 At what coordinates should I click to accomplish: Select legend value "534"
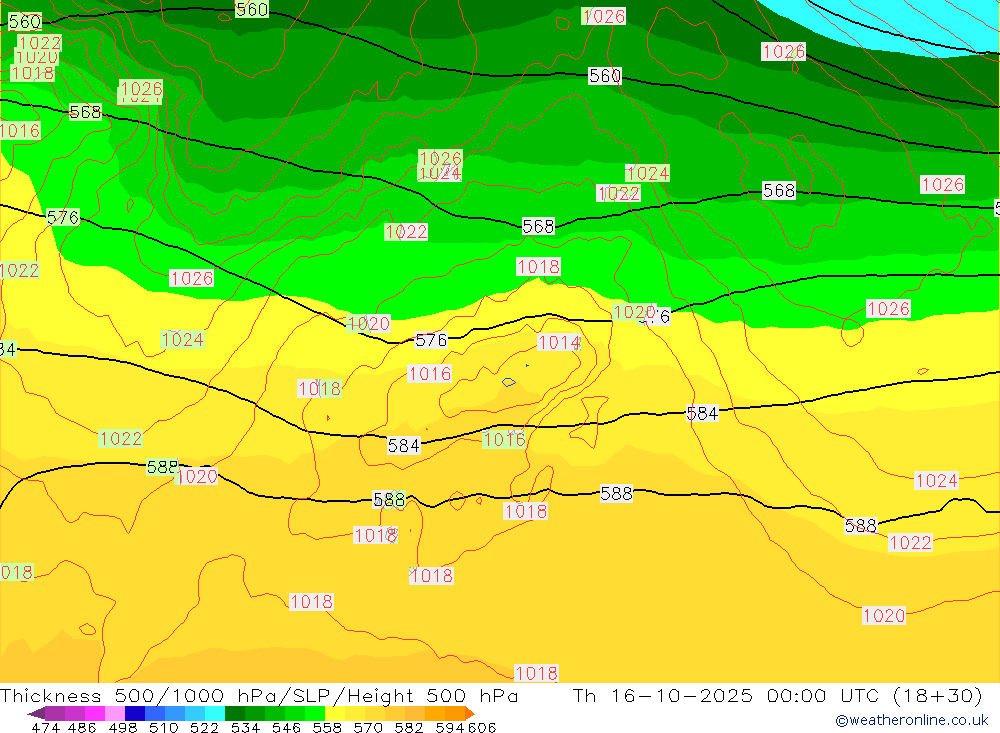pyautogui.click(x=245, y=727)
